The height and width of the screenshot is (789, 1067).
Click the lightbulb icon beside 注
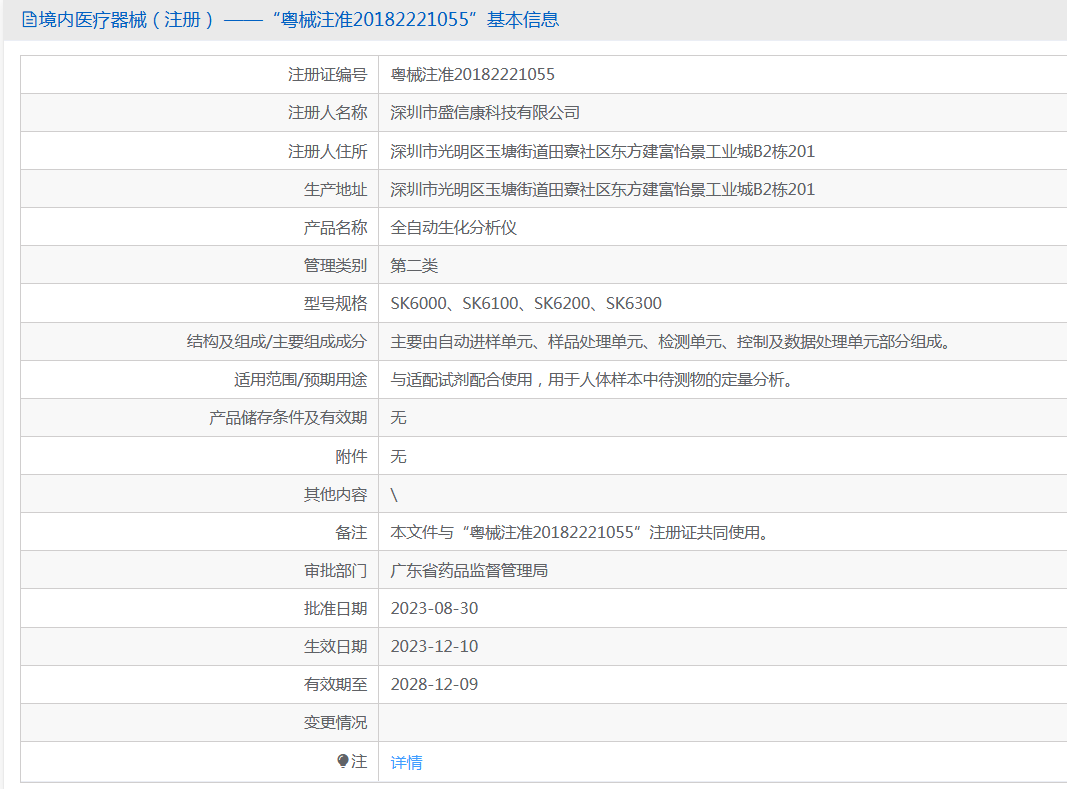[x=343, y=761]
